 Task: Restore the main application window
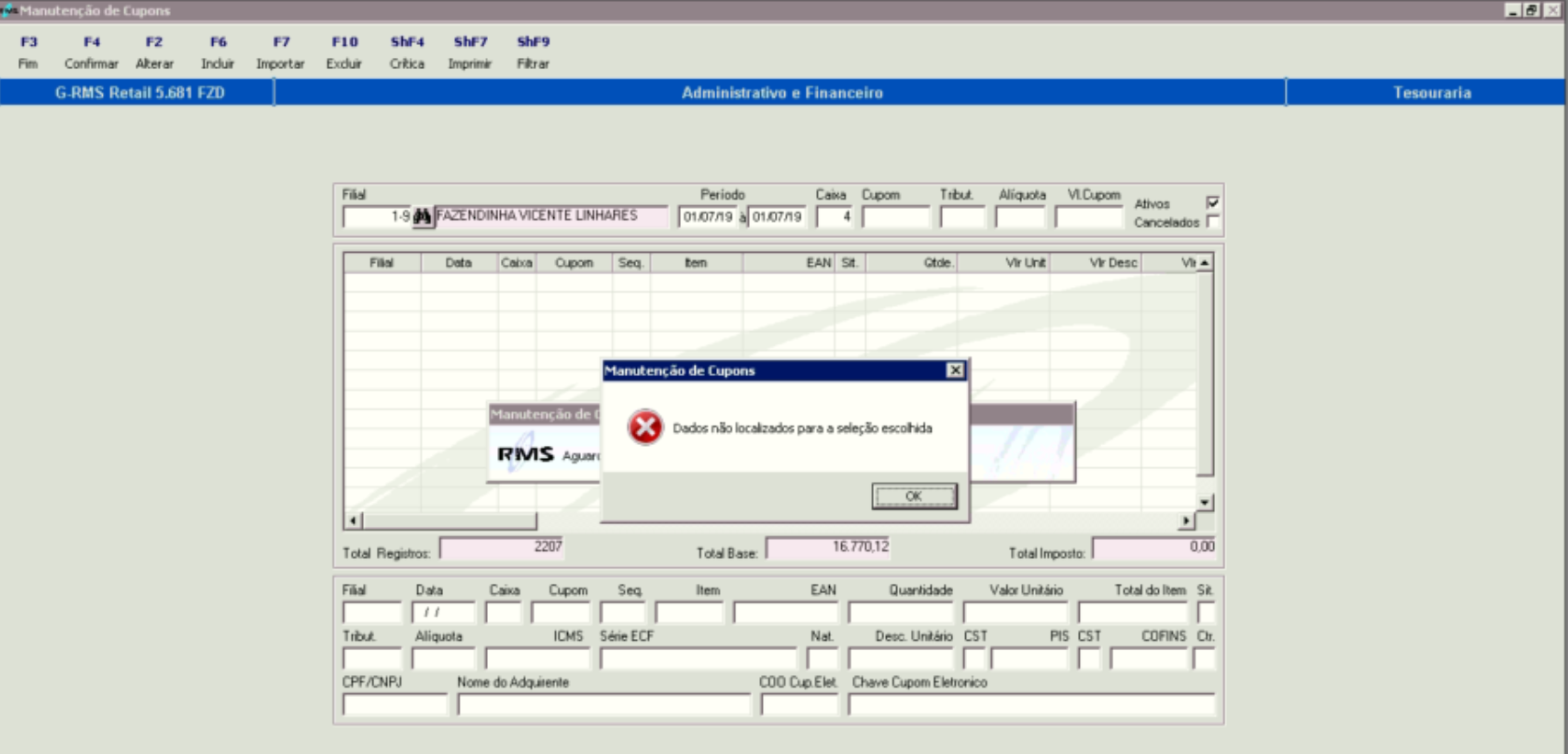(1531, 10)
